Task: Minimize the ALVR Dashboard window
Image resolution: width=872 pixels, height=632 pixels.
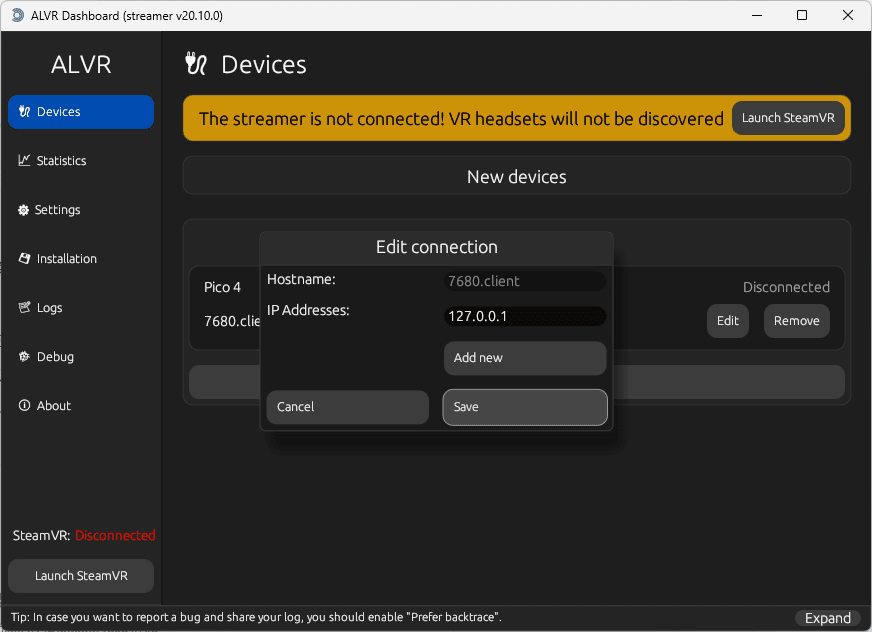Action: click(757, 15)
